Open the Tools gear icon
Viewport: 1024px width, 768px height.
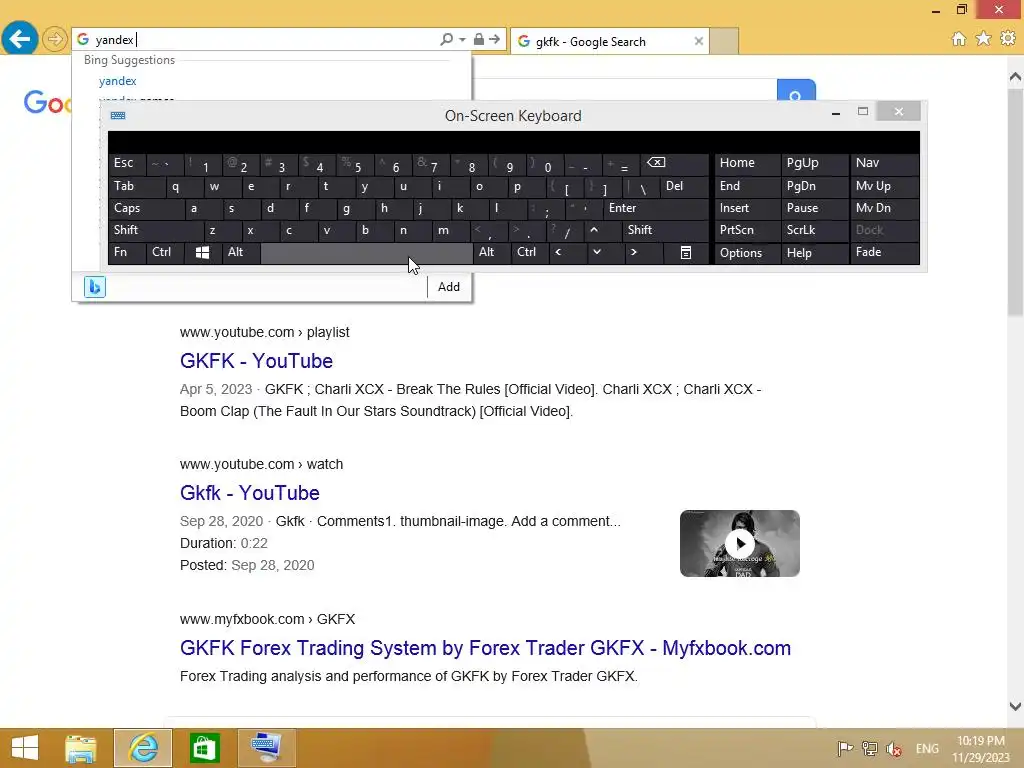point(1008,39)
